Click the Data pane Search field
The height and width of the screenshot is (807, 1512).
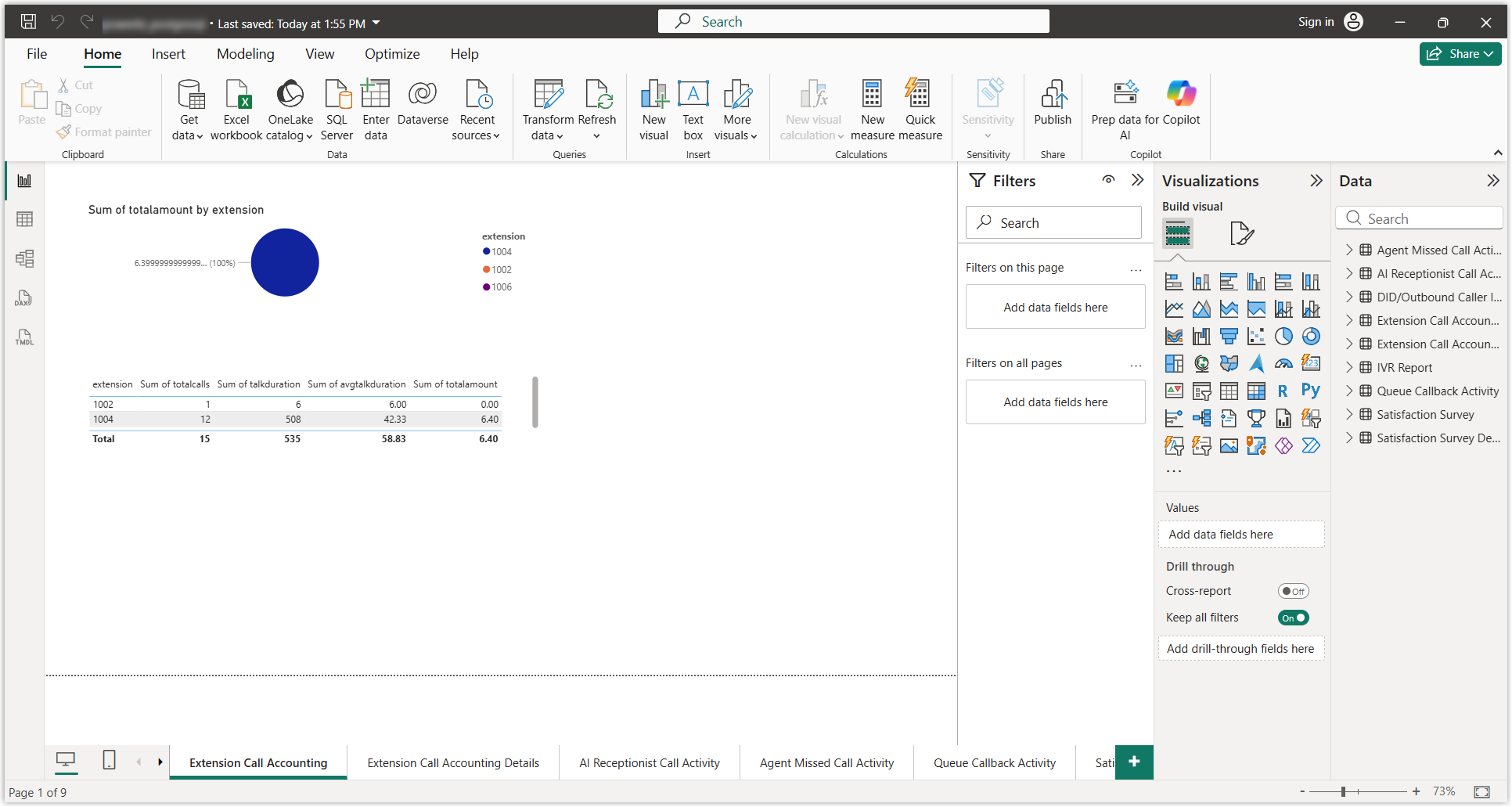[x=1419, y=218]
